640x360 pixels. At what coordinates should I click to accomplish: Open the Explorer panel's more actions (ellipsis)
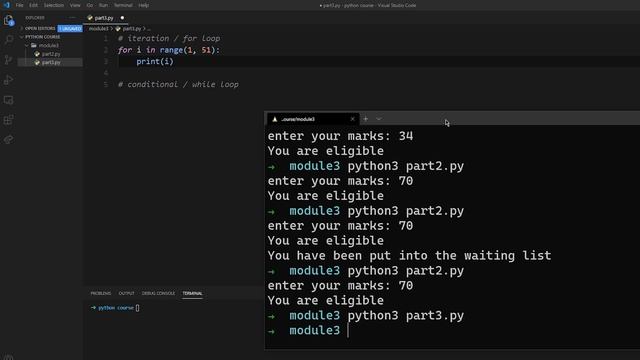[x=72, y=18]
